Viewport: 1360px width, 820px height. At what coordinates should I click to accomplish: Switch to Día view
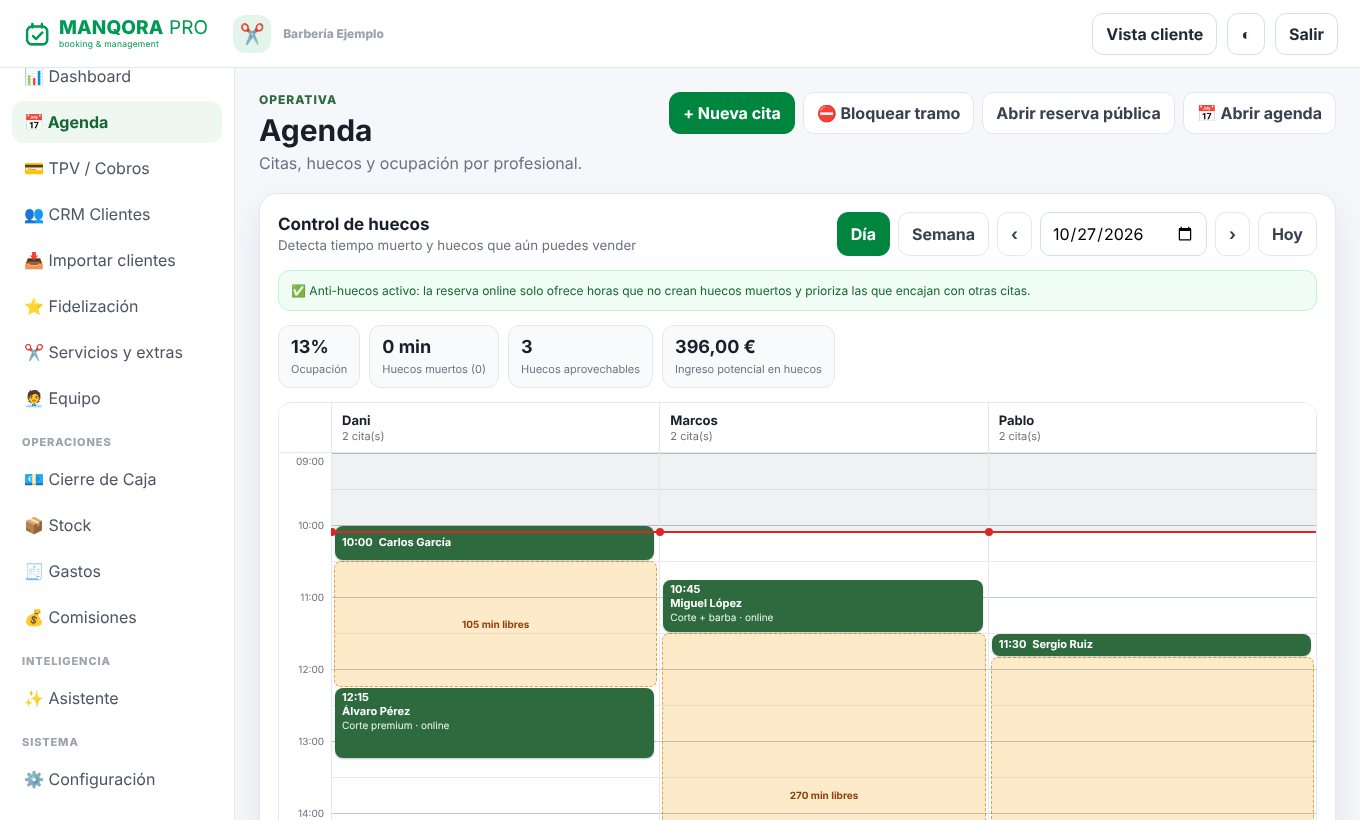pyautogui.click(x=863, y=234)
